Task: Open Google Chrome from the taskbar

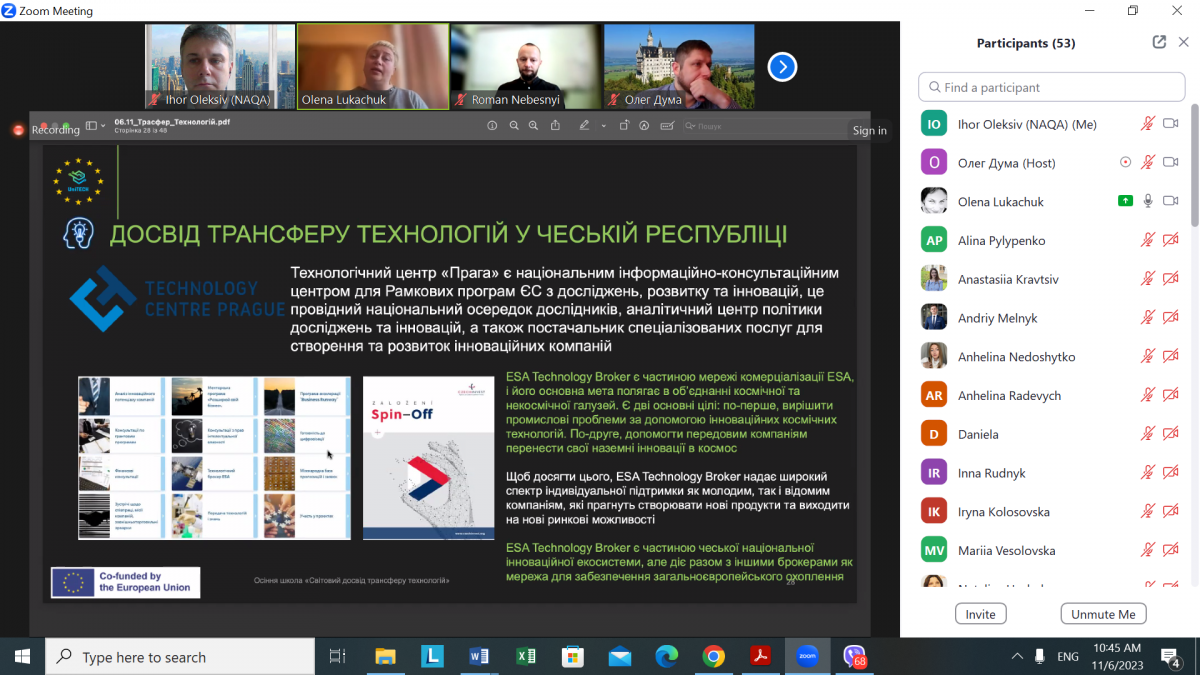Action: [x=713, y=657]
